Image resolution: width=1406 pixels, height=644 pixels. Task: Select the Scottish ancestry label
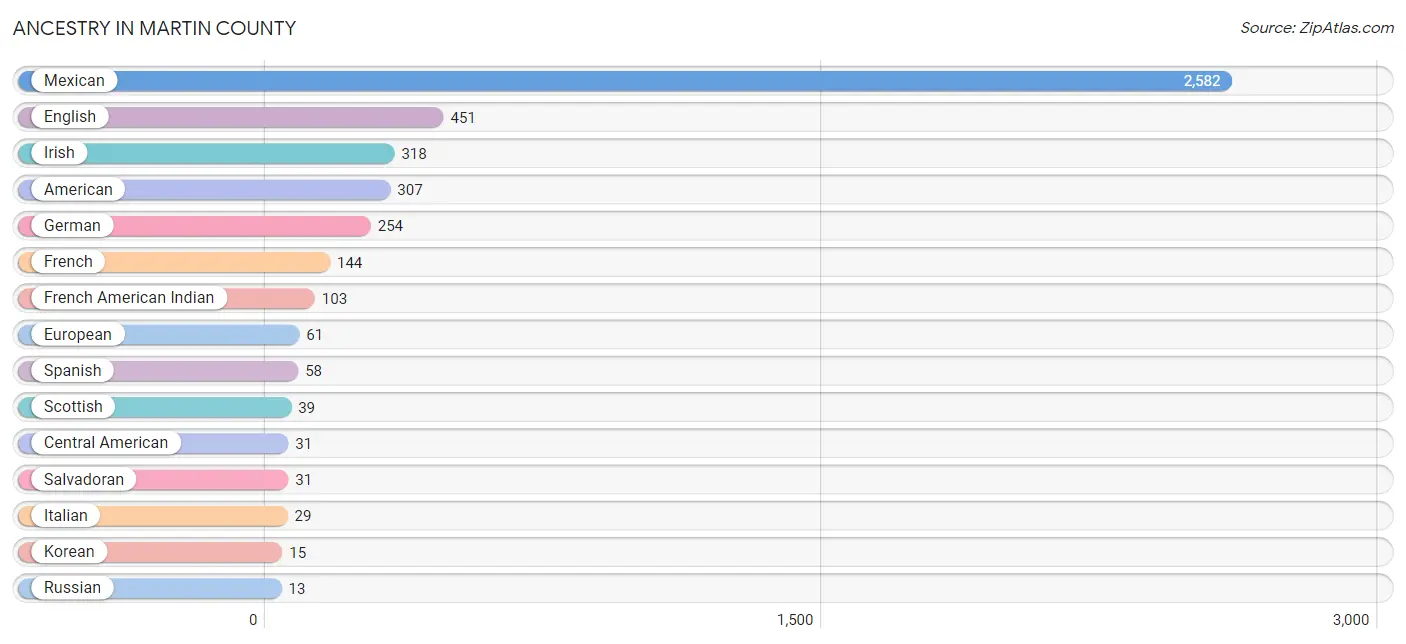(x=73, y=407)
